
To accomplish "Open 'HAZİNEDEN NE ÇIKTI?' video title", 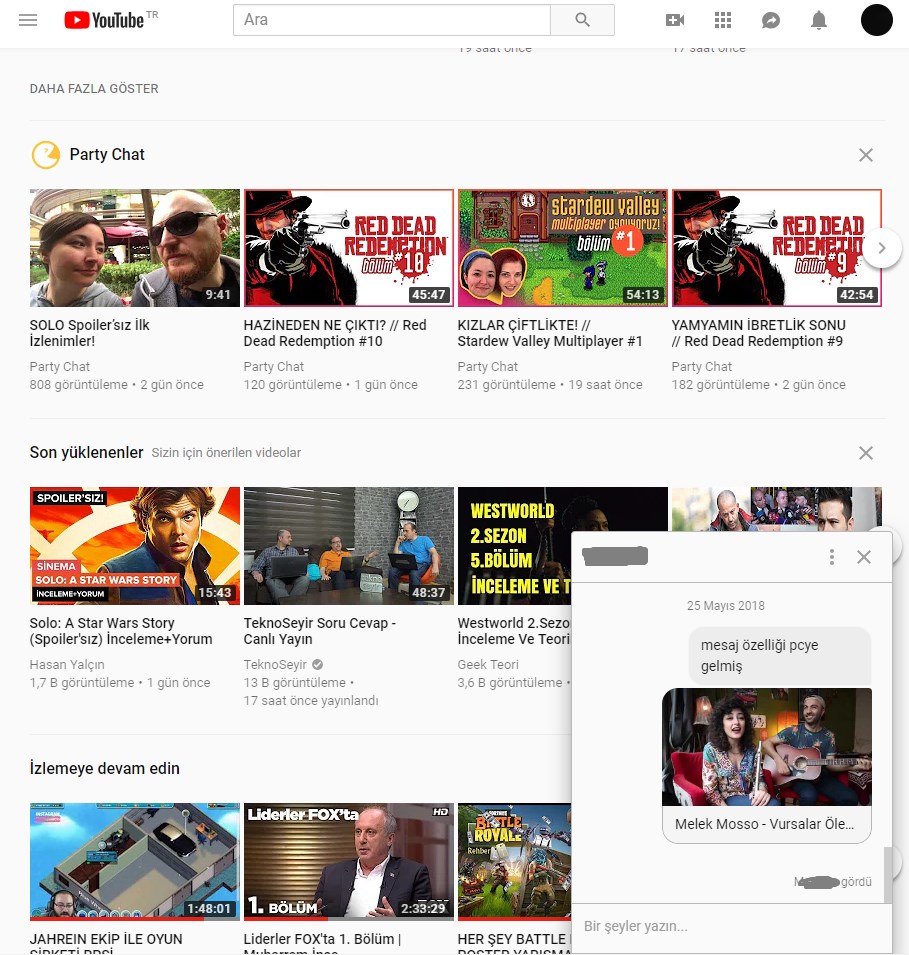I will tap(335, 333).
